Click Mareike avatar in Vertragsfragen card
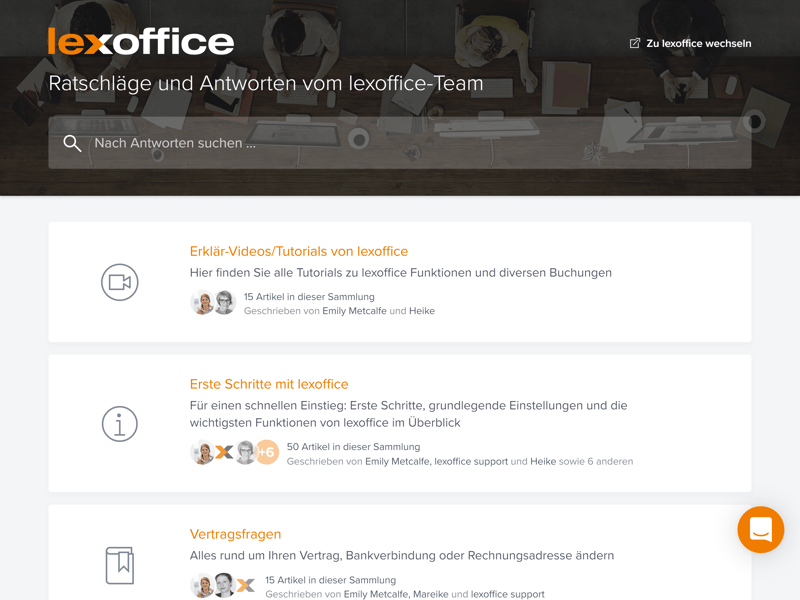 coord(224,585)
